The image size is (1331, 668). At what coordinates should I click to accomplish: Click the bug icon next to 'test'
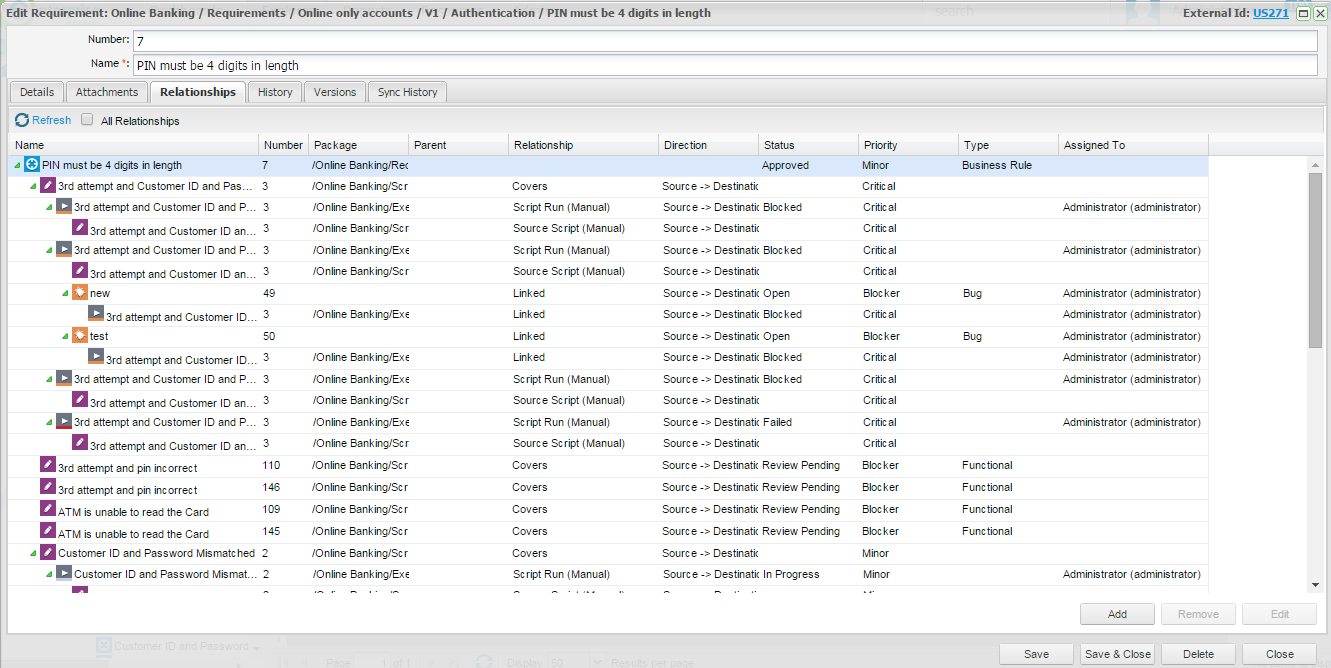pos(79,336)
